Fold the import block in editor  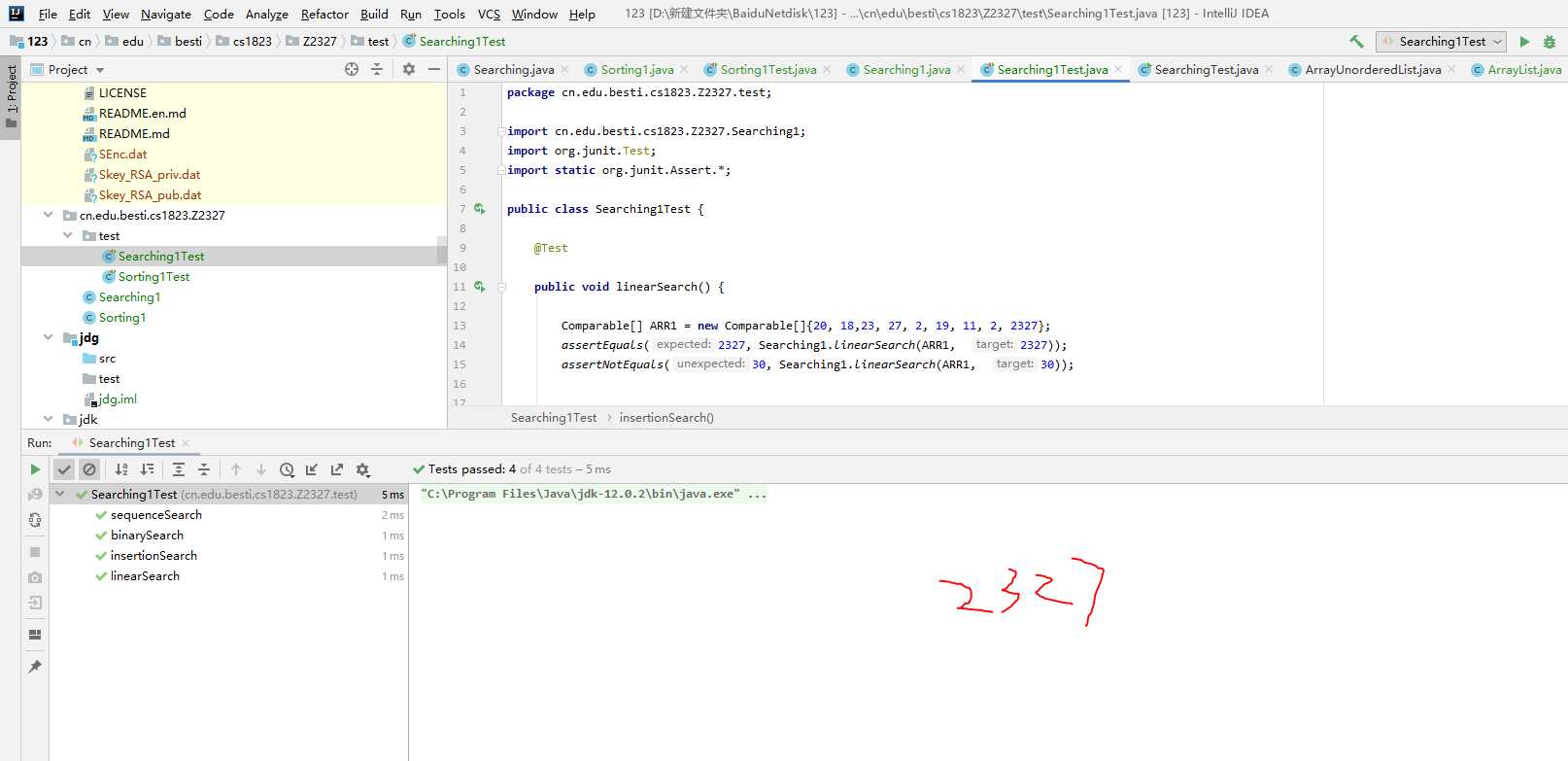tap(501, 131)
